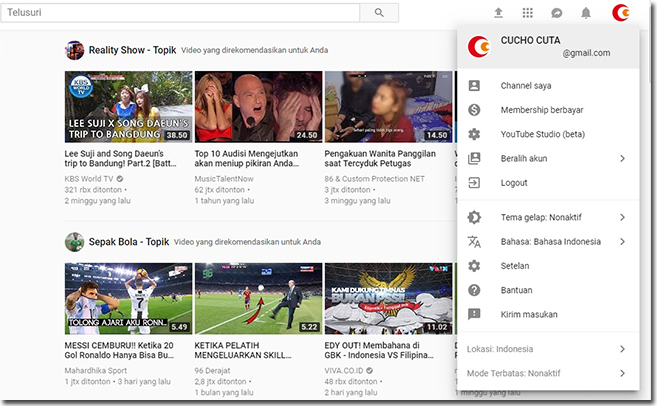This screenshot has height=406, width=657.
Task: Open the notifications bell
Action: click(x=586, y=13)
